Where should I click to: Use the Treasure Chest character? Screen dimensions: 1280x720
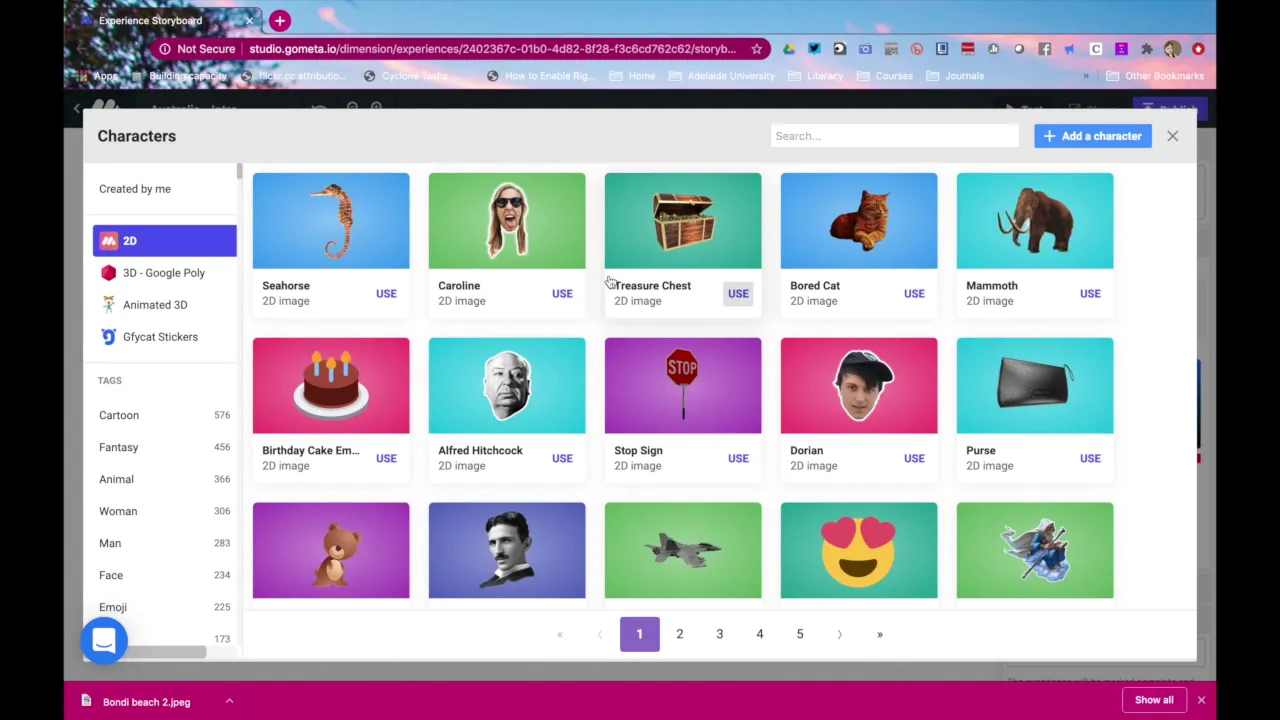click(738, 294)
